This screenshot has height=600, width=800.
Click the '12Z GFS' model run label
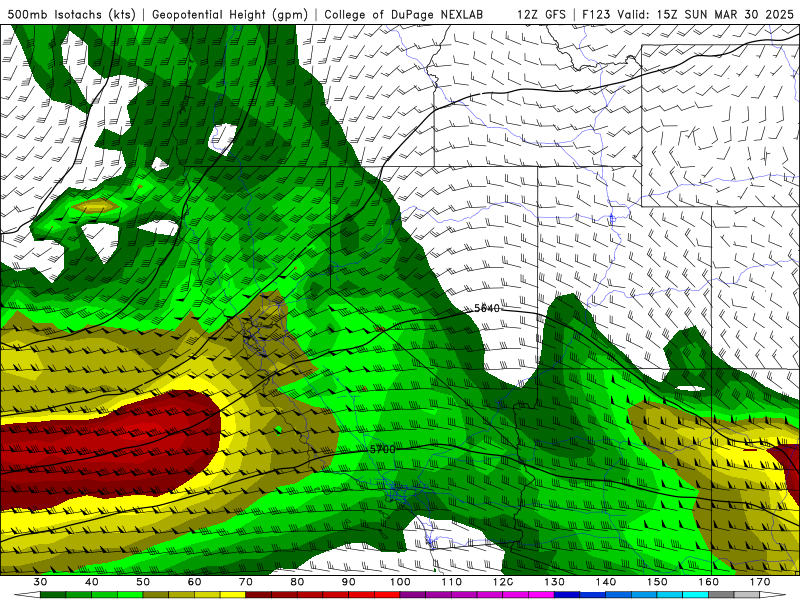click(541, 15)
